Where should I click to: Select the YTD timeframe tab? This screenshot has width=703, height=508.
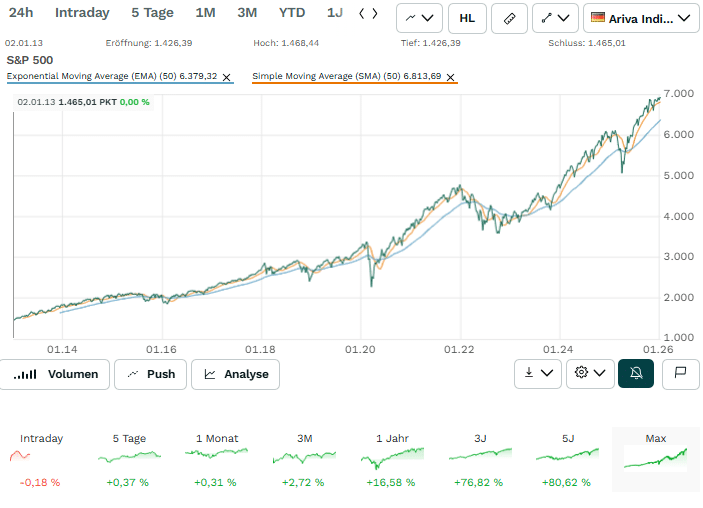(x=292, y=13)
